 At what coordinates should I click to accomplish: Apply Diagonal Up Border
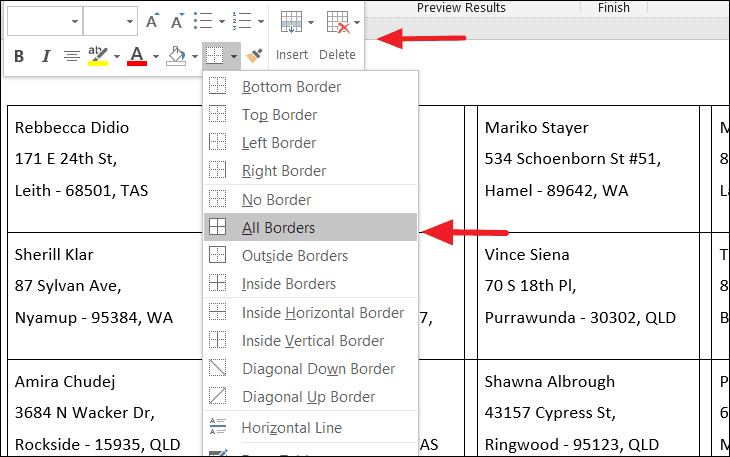tap(311, 397)
